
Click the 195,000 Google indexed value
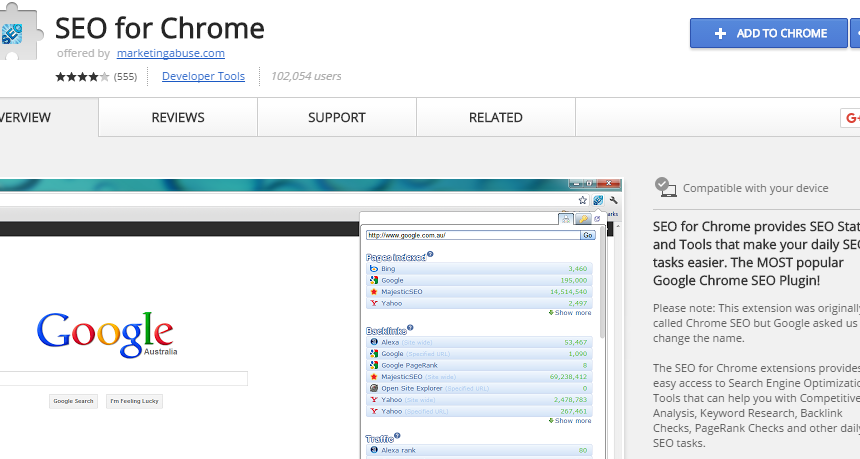573,280
